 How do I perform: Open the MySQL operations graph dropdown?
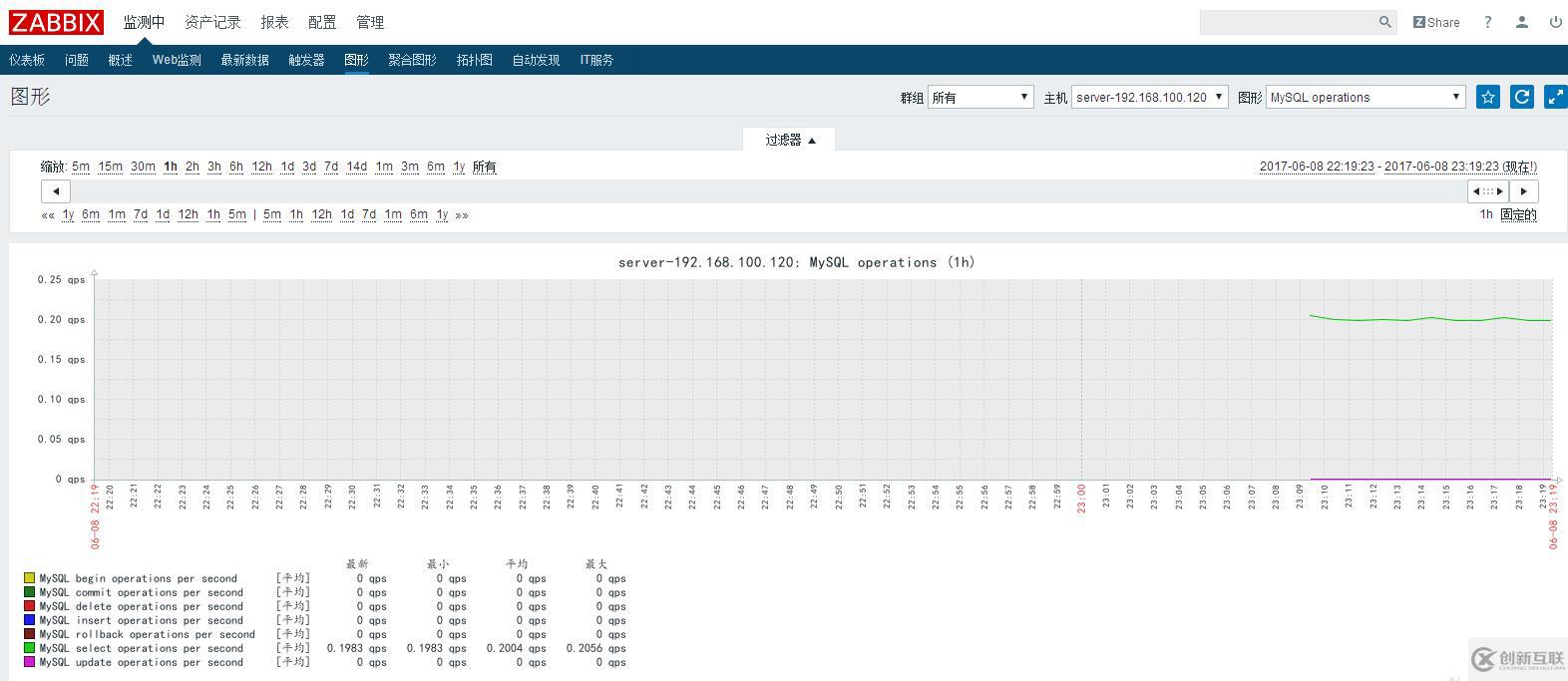(1365, 97)
